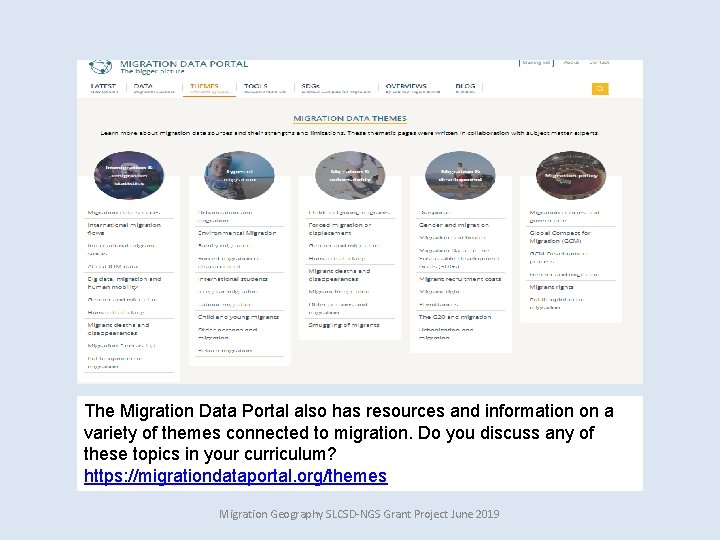Open the TOOLS navigation tab
This screenshot has width=720, height=540.
pyautogui.click(x=265, y=88)
